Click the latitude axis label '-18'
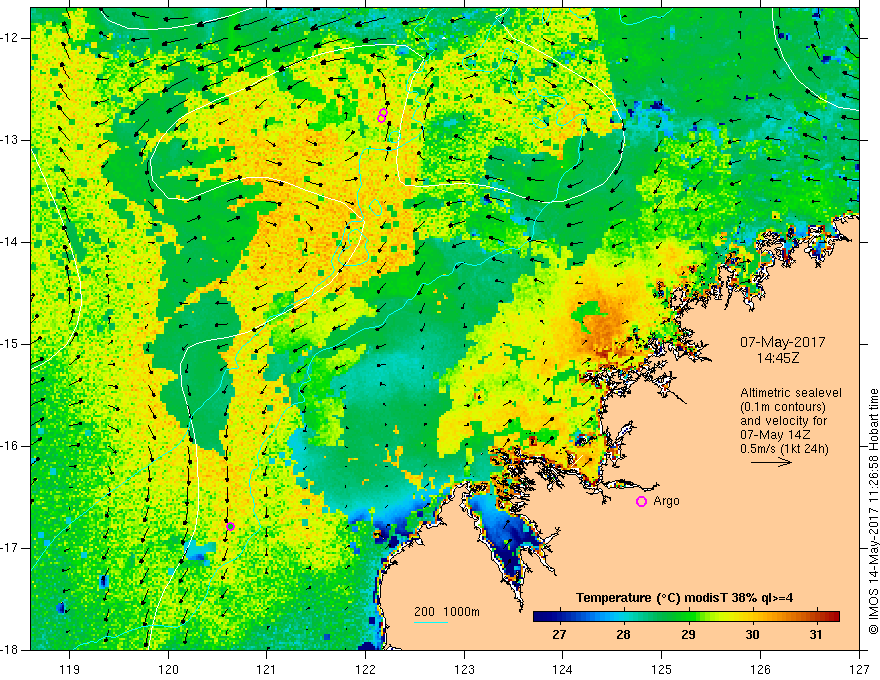 pos(10,650)
